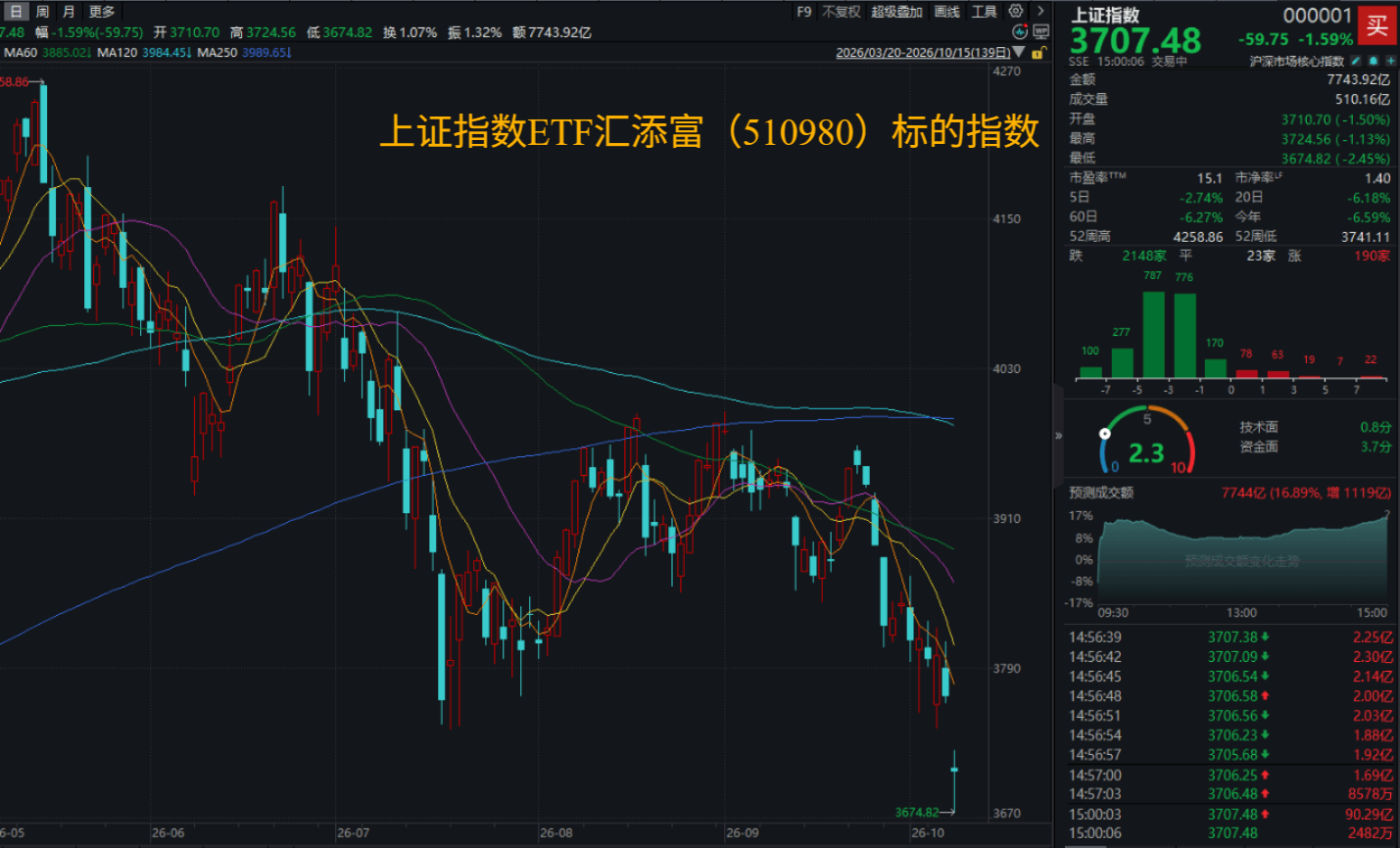Click the right arrow next to the gear

[x=1040, y=12]
